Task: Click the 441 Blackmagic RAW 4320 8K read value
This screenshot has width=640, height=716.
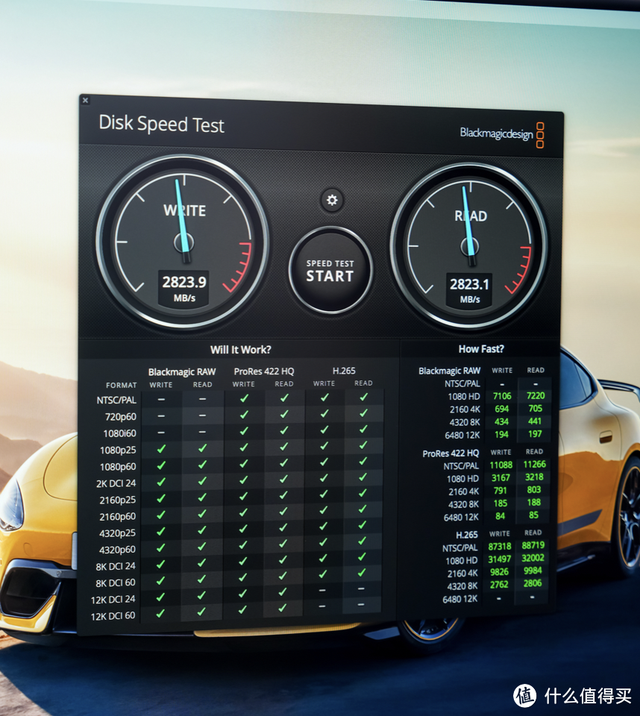Action: pos(535,421)
